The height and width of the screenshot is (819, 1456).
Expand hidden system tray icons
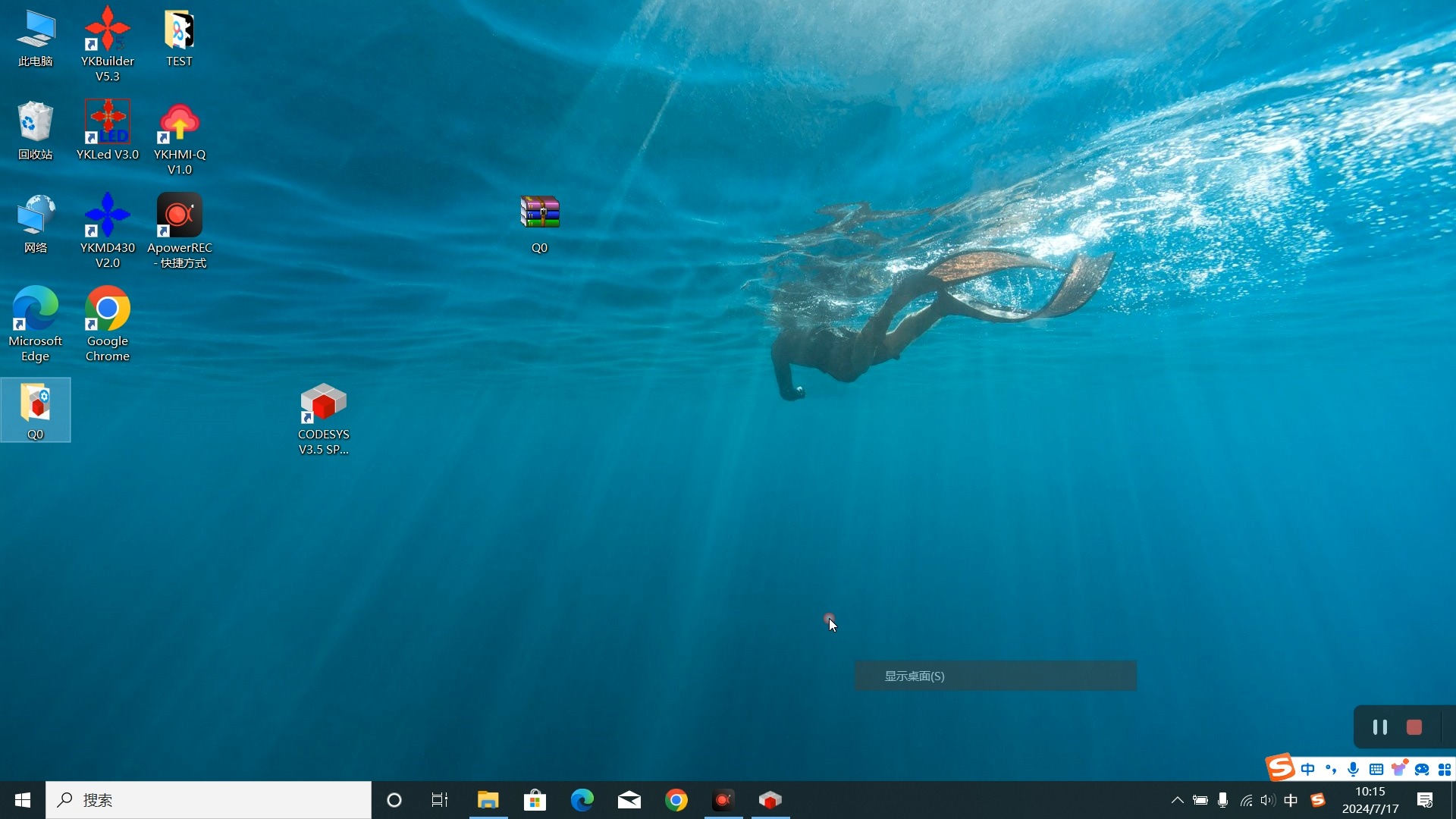[1177, 800]
